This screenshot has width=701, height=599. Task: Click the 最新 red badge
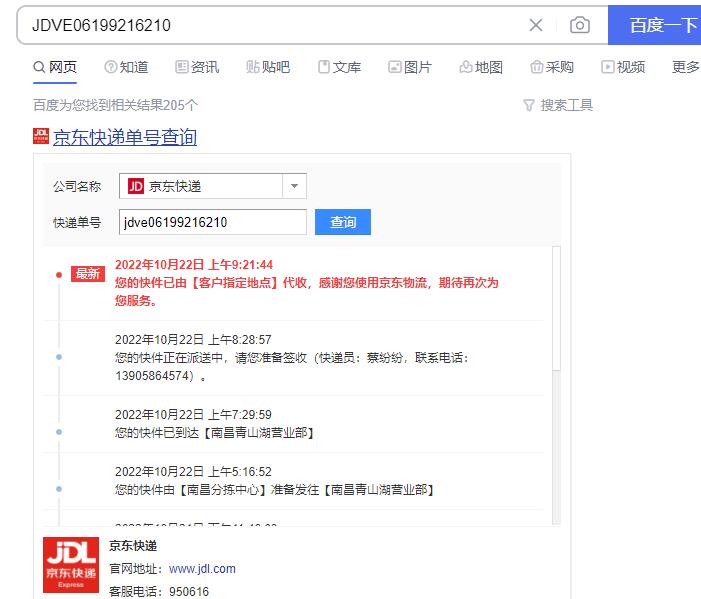[x=88, y=274]
